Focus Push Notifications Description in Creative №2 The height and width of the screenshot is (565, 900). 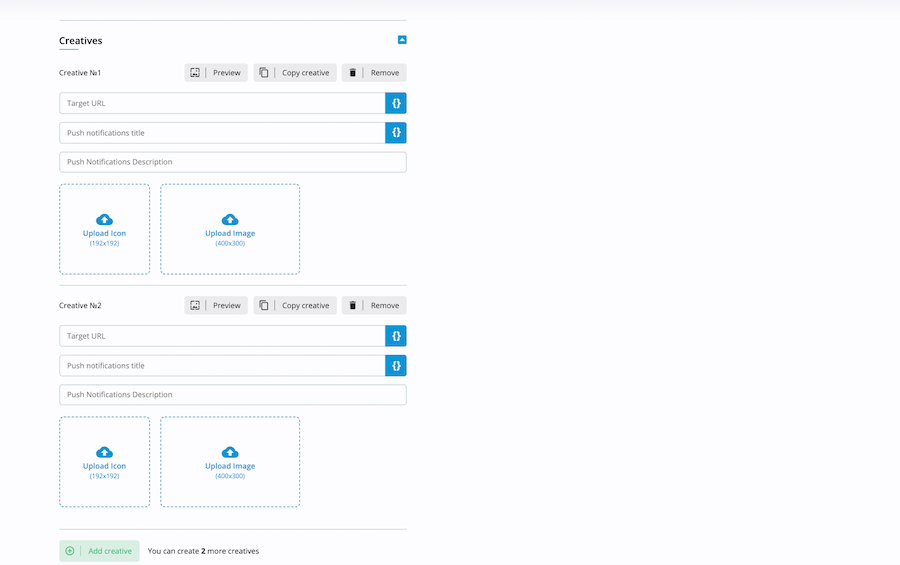(232, 394)
